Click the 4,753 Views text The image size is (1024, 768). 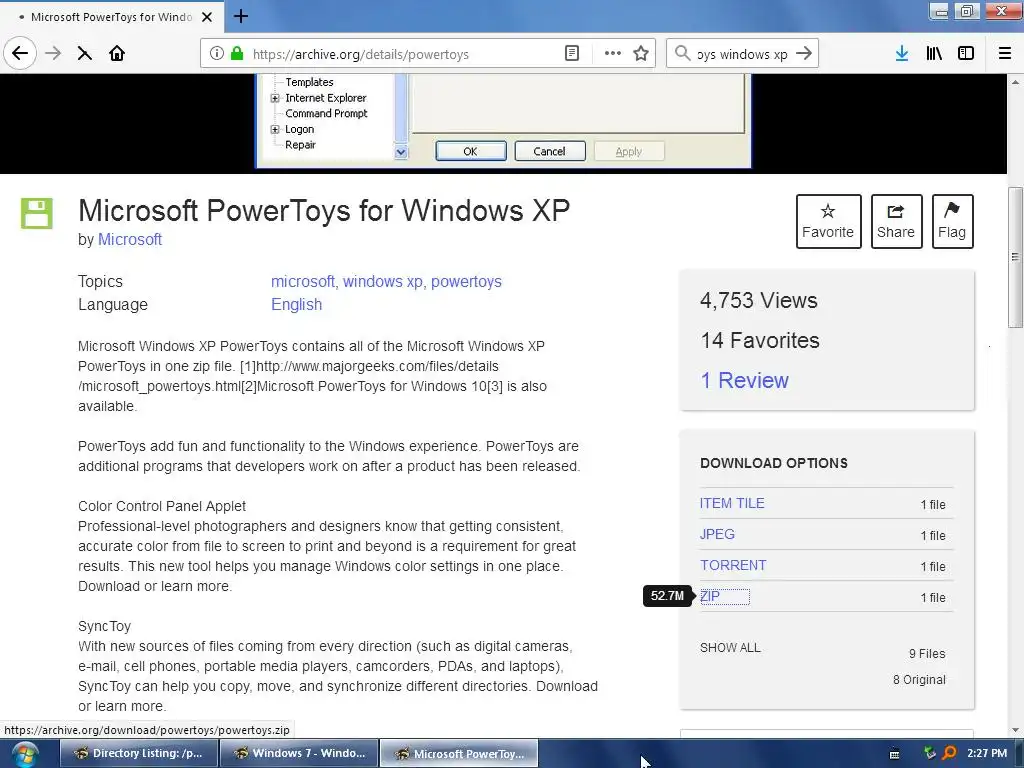759,300
